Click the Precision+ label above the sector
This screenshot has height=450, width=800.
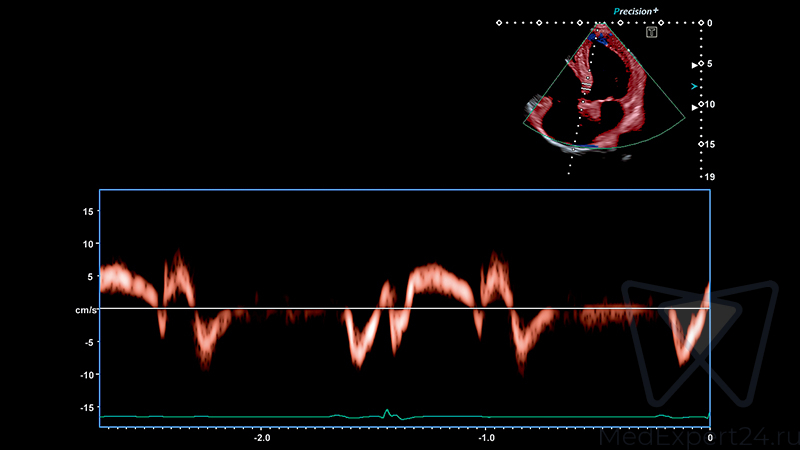click(635, 11)
